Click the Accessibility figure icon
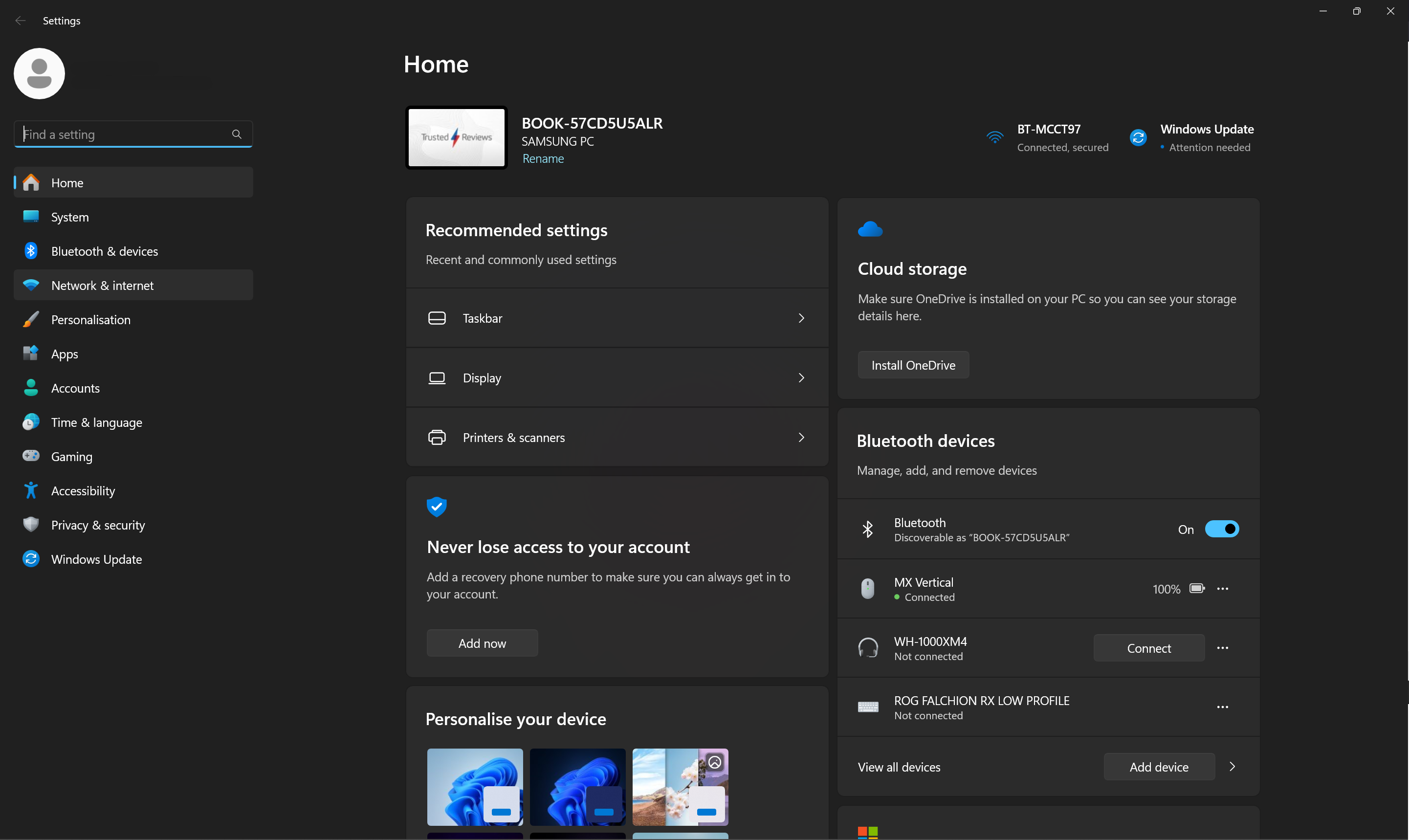This screenshot has height=840, width=1409. [x=31, y=491]
